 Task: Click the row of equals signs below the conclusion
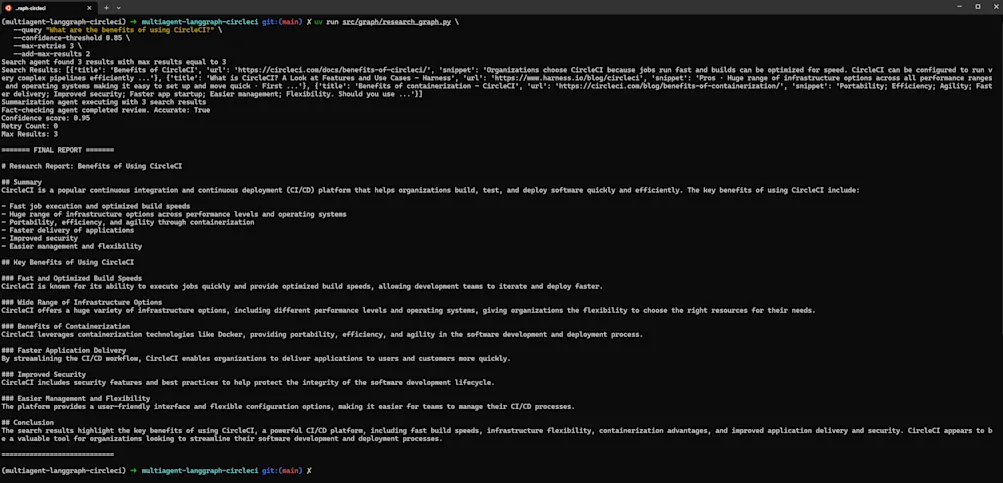(58, 454)
